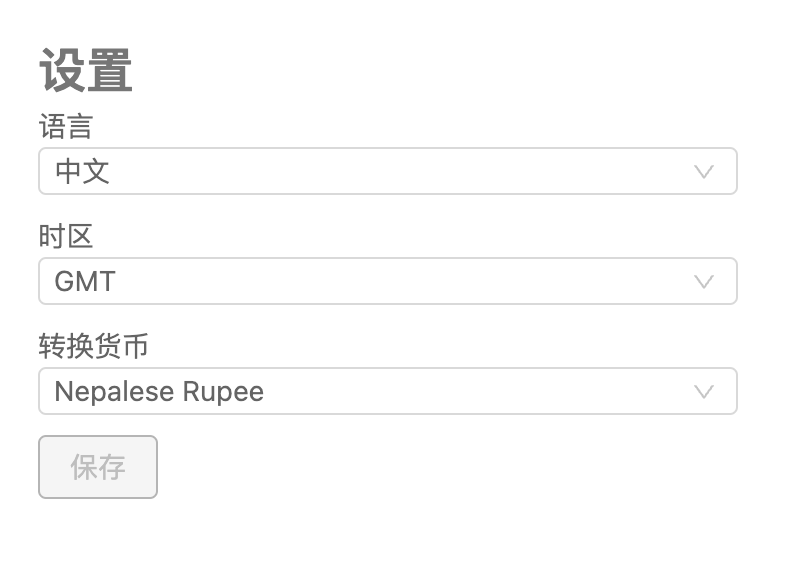
Task: Click the chevron arrow in the 语言 dropdown
Action: click(x=704, y=171)
